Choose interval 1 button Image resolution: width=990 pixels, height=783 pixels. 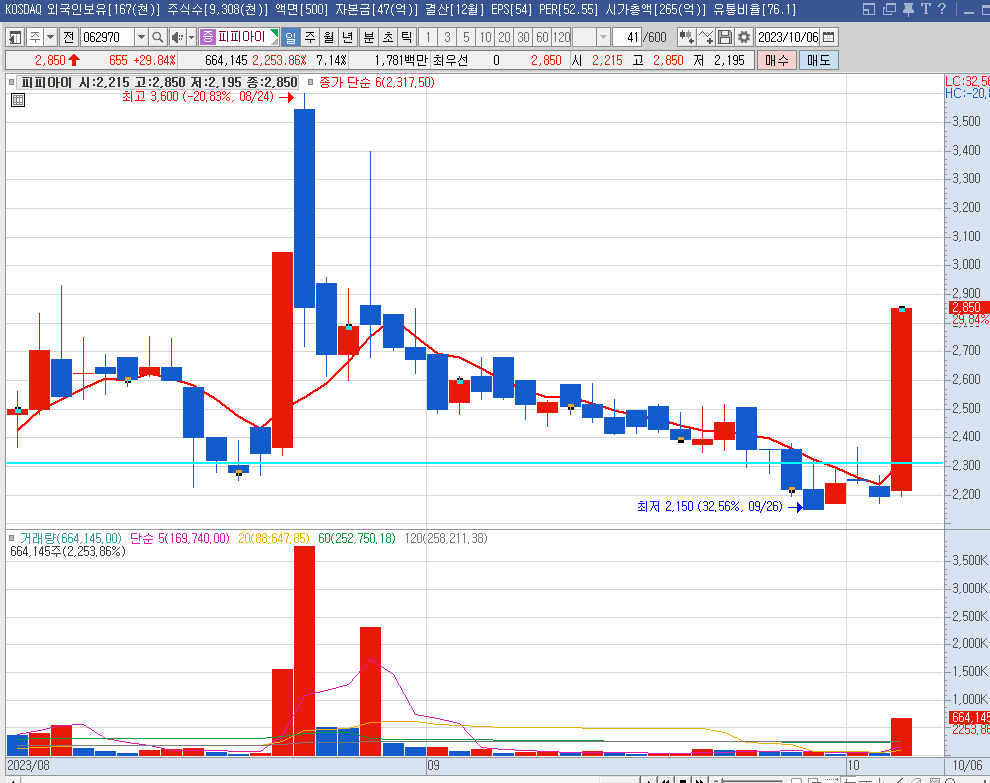pos(428,37)
